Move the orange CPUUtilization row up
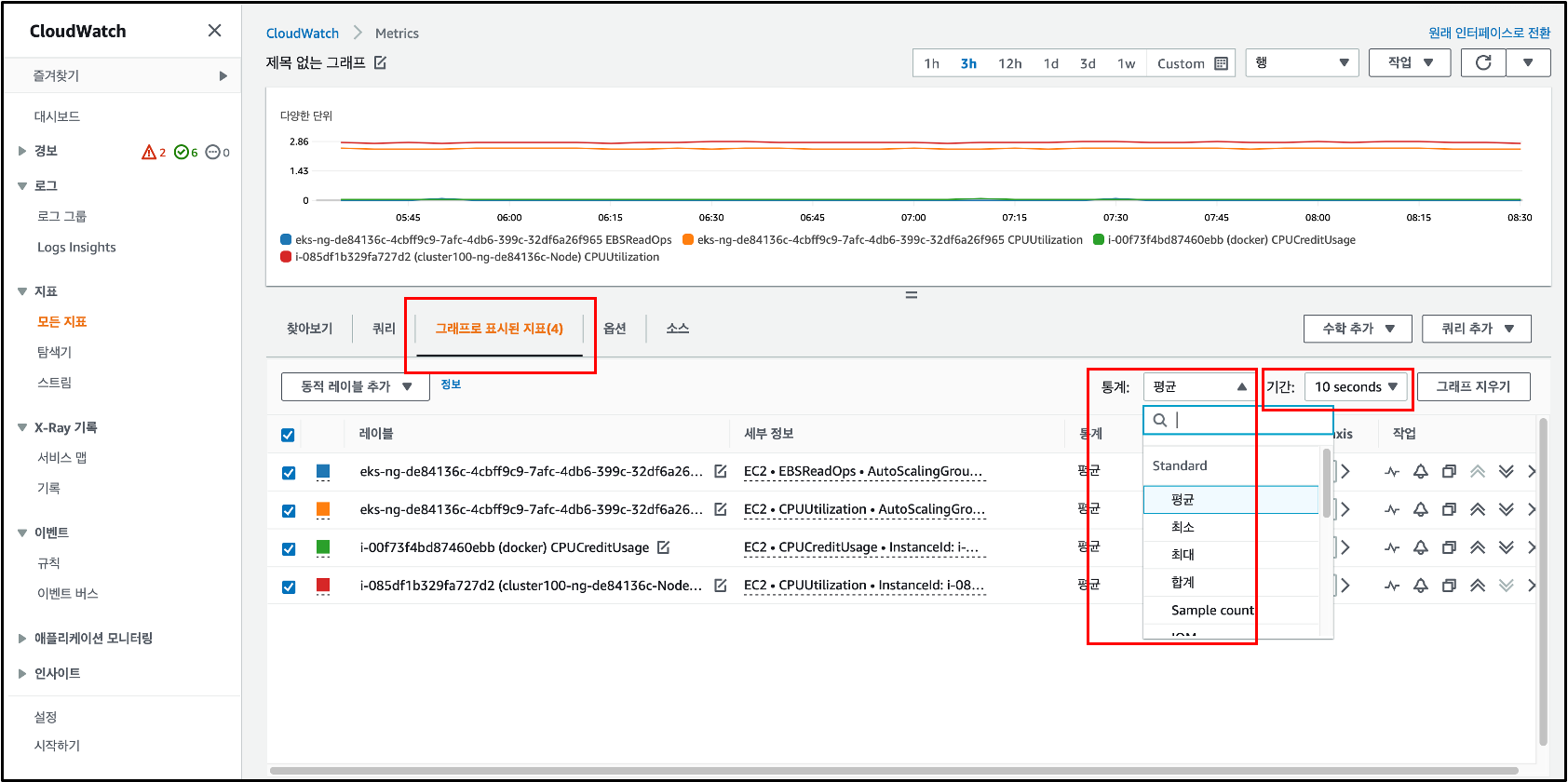Viewport: 1568px width, 782px height. [1478, 510]
